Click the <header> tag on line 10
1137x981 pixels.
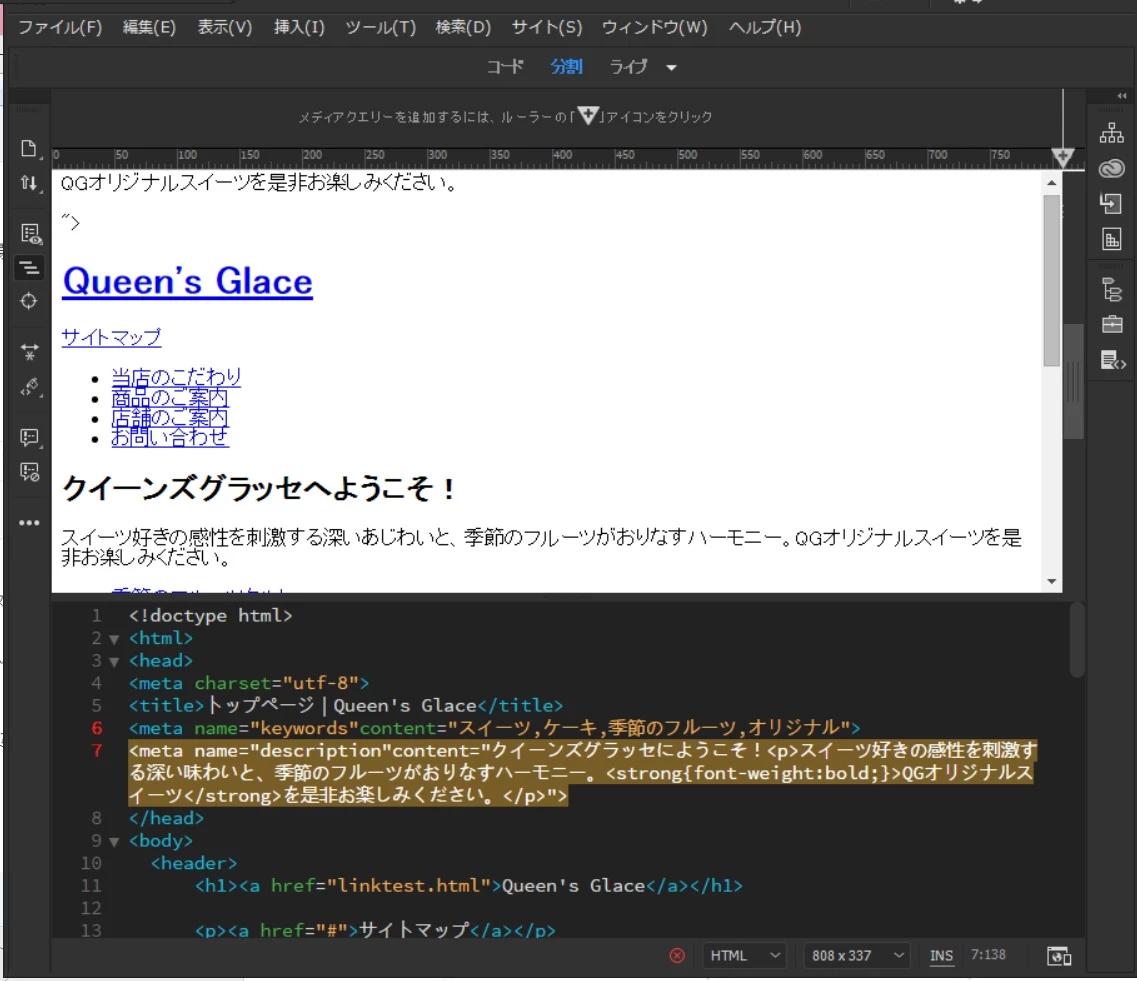(x=194, y=864)
